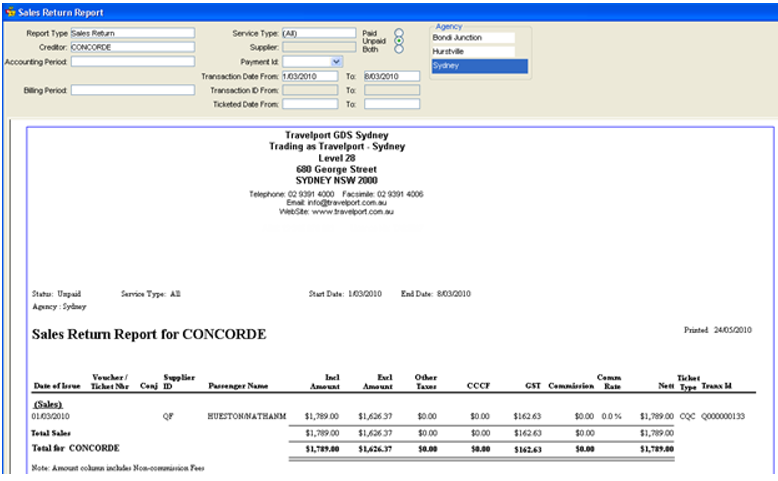Image resolution: width=778 pixels, height=481 pixels.
Task: Click the Commission column header
Action: point(571,386)
